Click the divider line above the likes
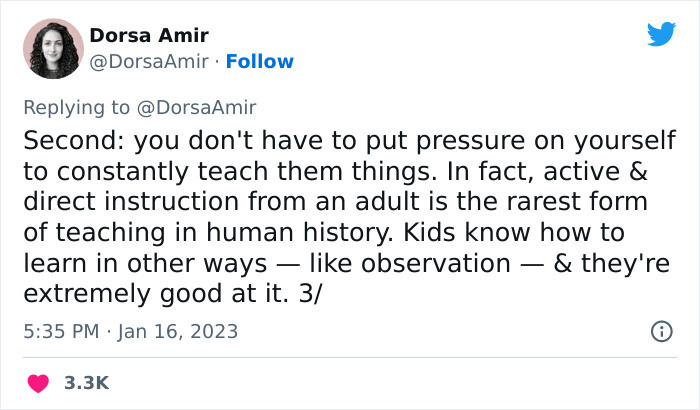 350,357
